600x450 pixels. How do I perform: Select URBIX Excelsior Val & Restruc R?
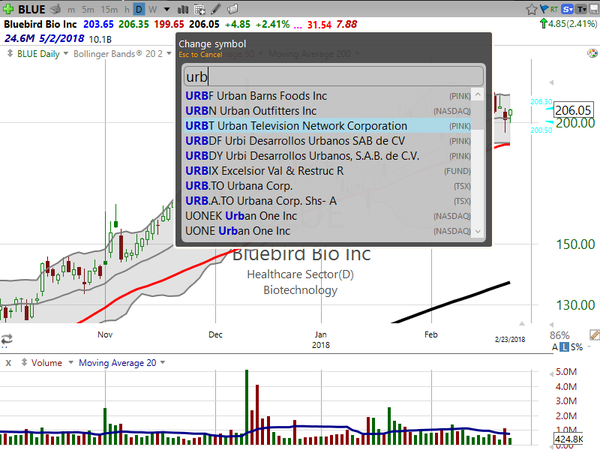[x=328, y=171]
